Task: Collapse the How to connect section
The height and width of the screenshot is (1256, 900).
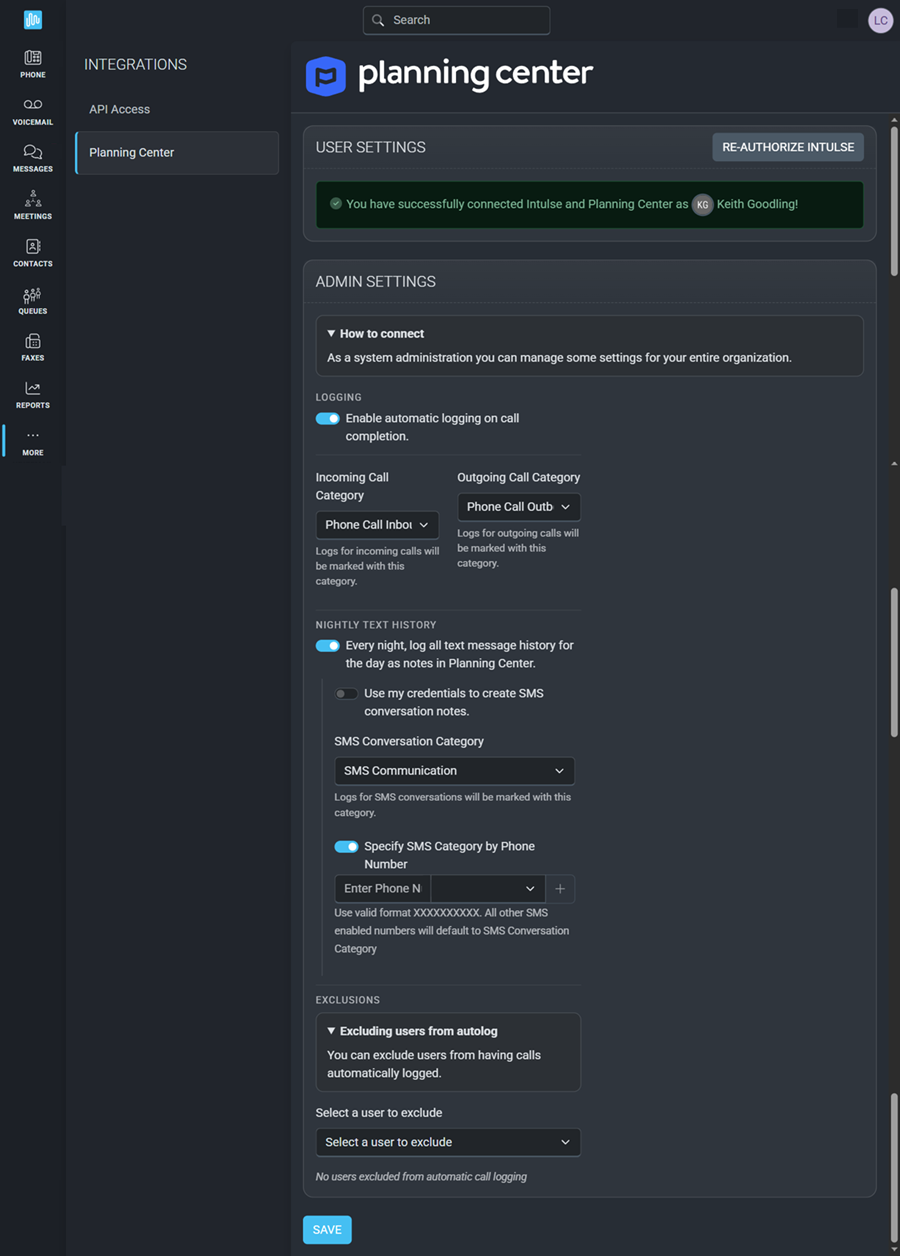Action: [375, 334]
